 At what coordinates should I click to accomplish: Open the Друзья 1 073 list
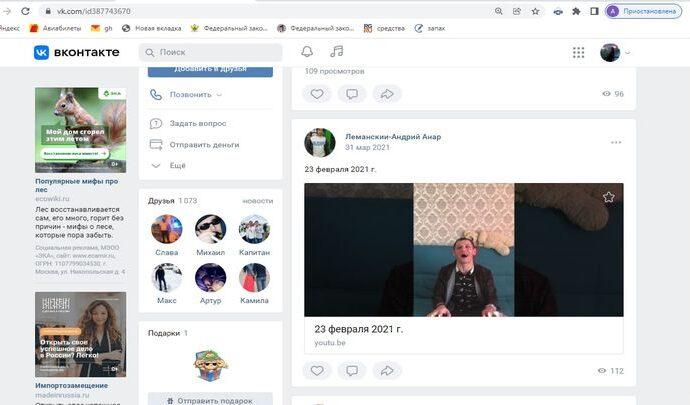point(172,201)
